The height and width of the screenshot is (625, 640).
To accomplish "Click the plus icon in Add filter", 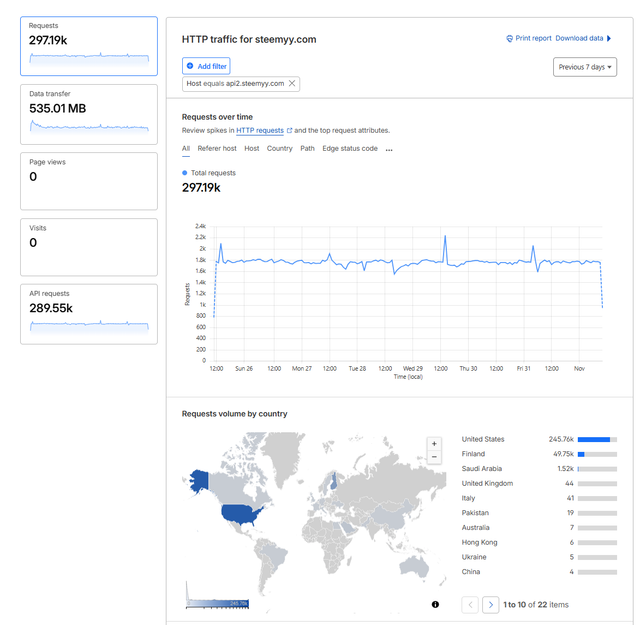I will coord(190,66).
